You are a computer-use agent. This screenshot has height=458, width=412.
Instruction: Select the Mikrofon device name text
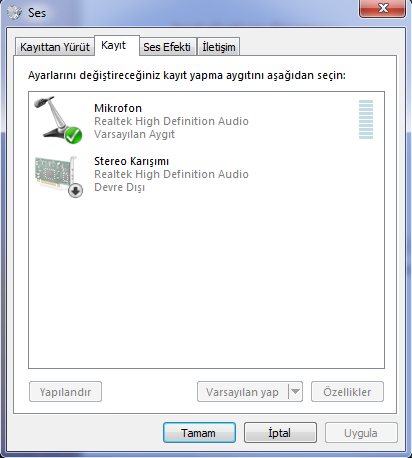point(118,108)
